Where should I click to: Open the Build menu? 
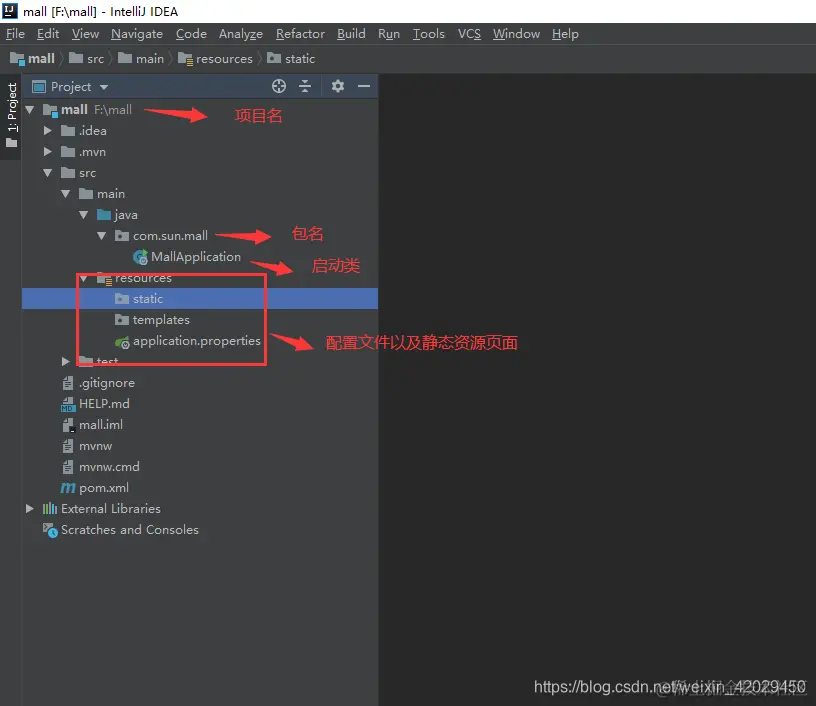click(351, 34)
